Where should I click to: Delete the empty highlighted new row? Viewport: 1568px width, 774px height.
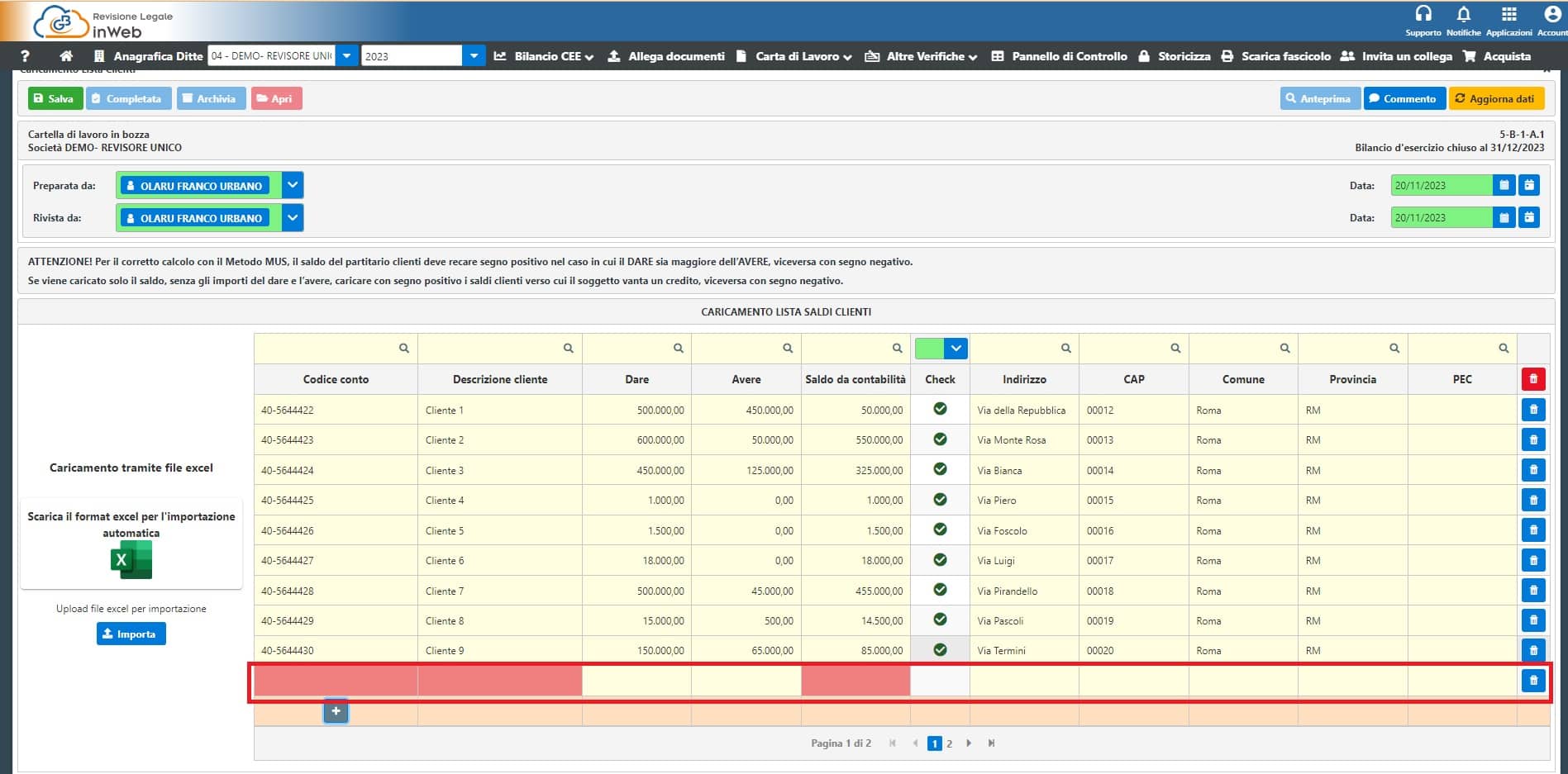1533,681
